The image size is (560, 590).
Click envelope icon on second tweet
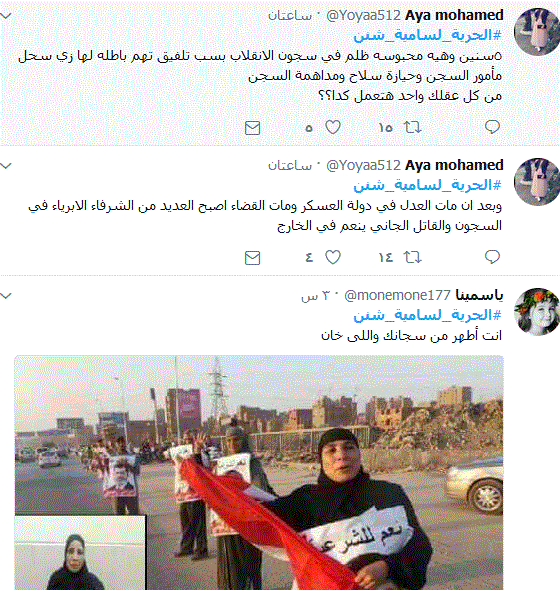pyautogui.click(x=252, y=258)
